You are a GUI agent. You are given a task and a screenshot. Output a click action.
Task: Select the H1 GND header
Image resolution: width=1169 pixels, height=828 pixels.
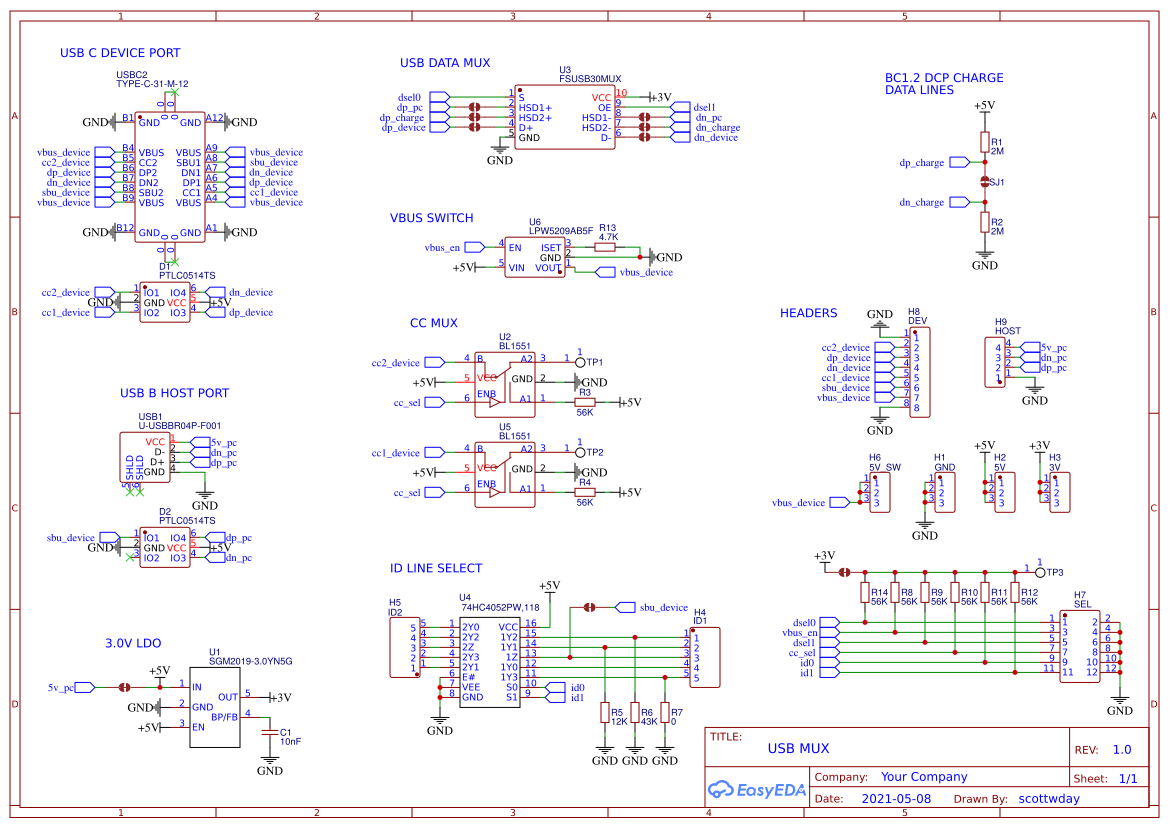click(945, 493)
